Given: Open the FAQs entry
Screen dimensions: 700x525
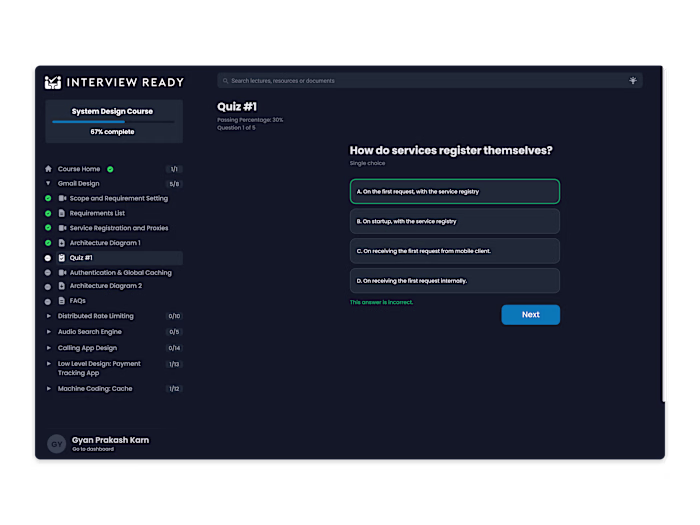Looking at the screenshot, I should click(78, 301).
